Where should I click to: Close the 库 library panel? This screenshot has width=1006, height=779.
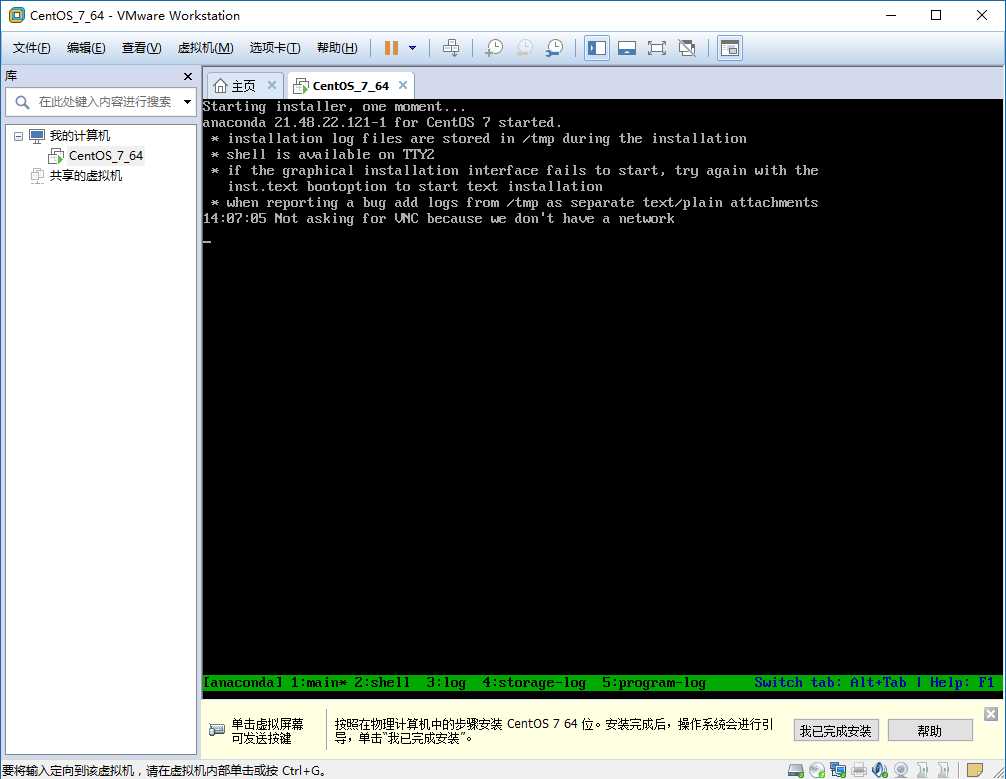(187, 76)
